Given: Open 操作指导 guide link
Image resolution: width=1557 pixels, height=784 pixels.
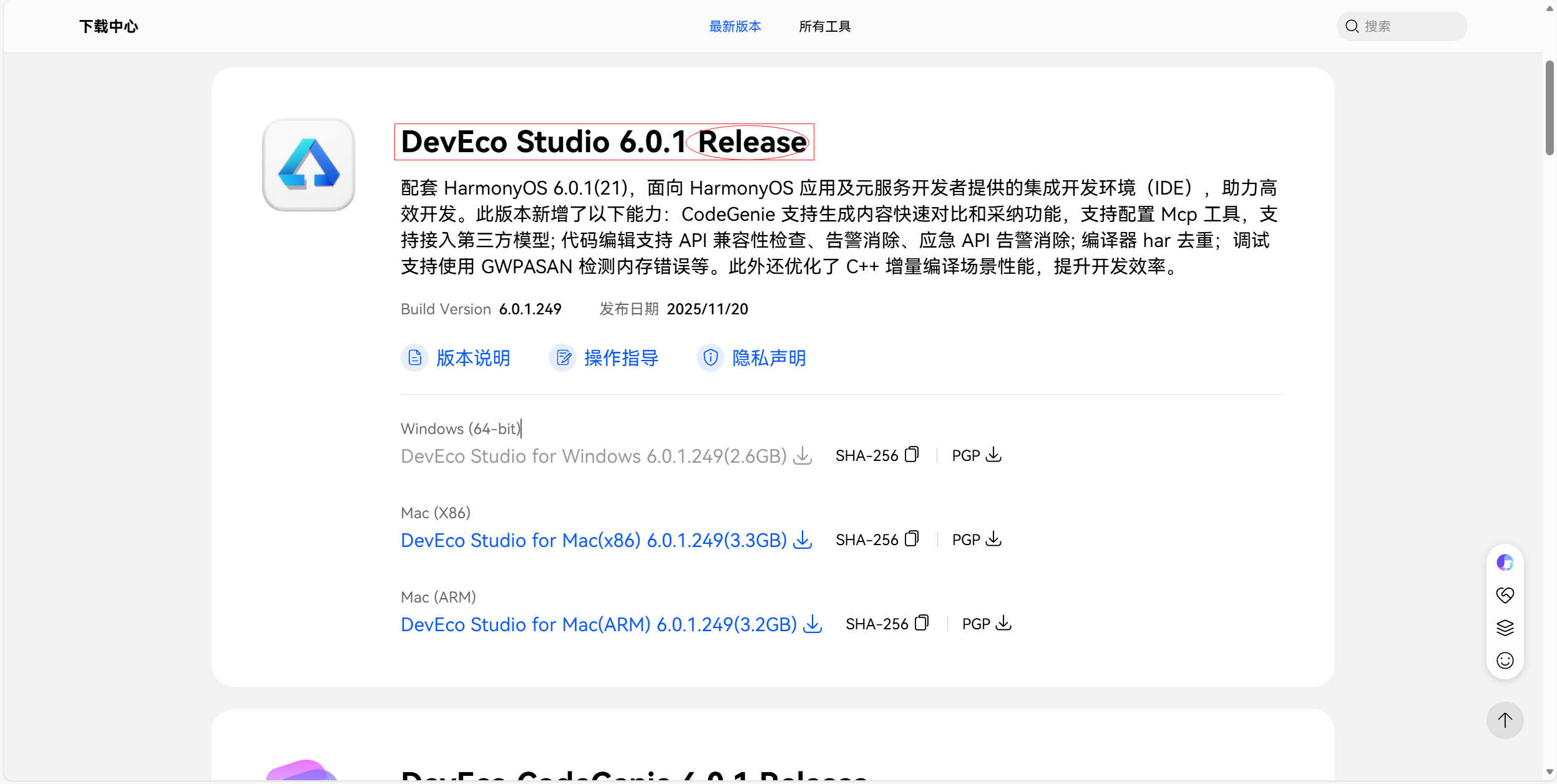Looking at the screenshot, I should click(620, 358).
